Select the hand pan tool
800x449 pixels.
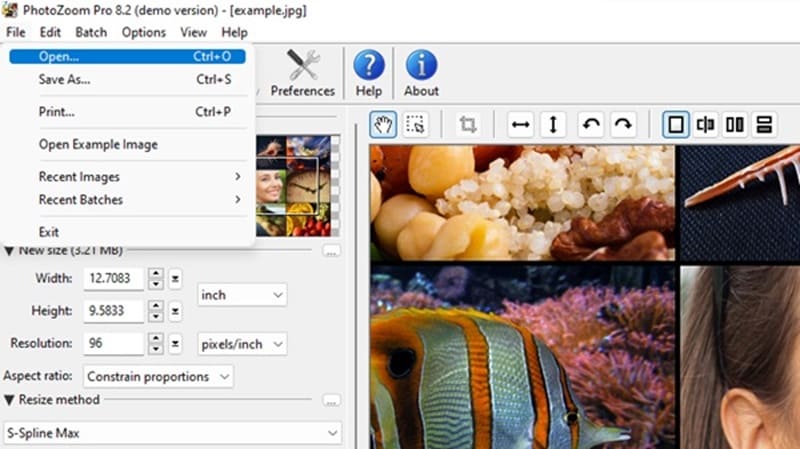click(x=383, y=124)
